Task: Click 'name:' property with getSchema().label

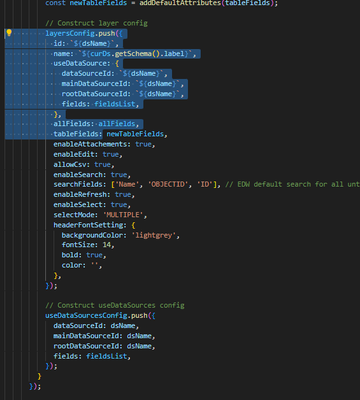Action: [125, 54]
